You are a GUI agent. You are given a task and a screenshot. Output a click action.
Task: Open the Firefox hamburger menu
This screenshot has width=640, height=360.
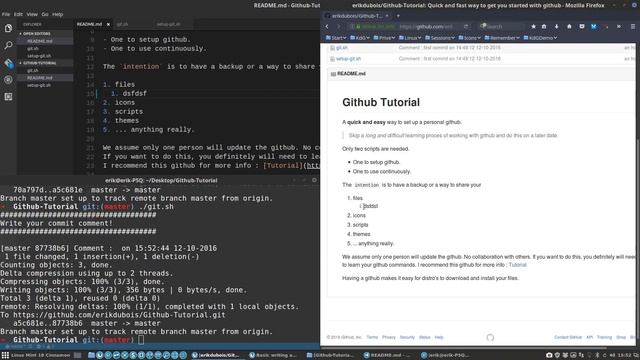(633, 27)
